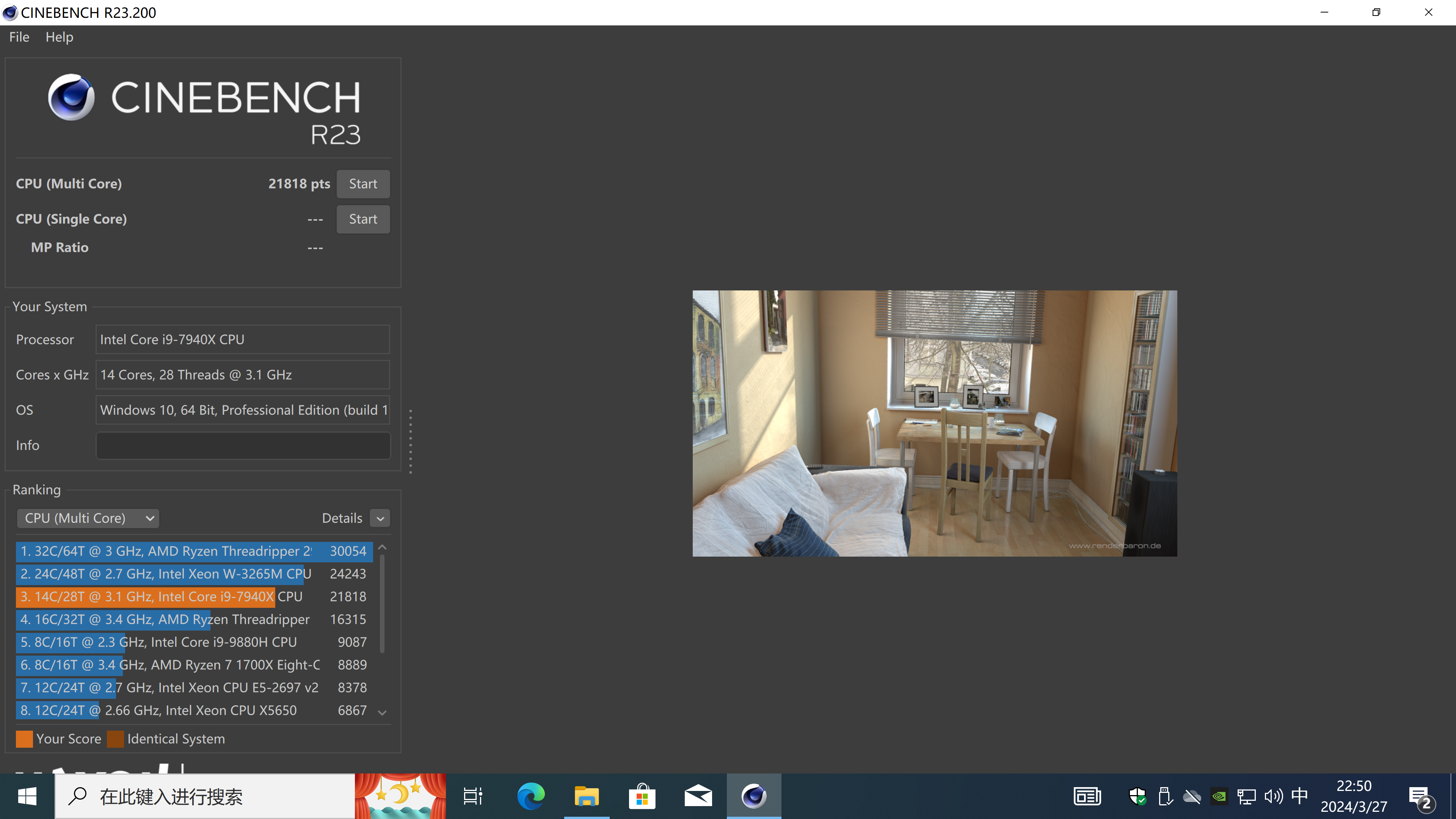Close the Cinebench window
The height and width of the screenshot is (819, 1456).
[1428, 13]
